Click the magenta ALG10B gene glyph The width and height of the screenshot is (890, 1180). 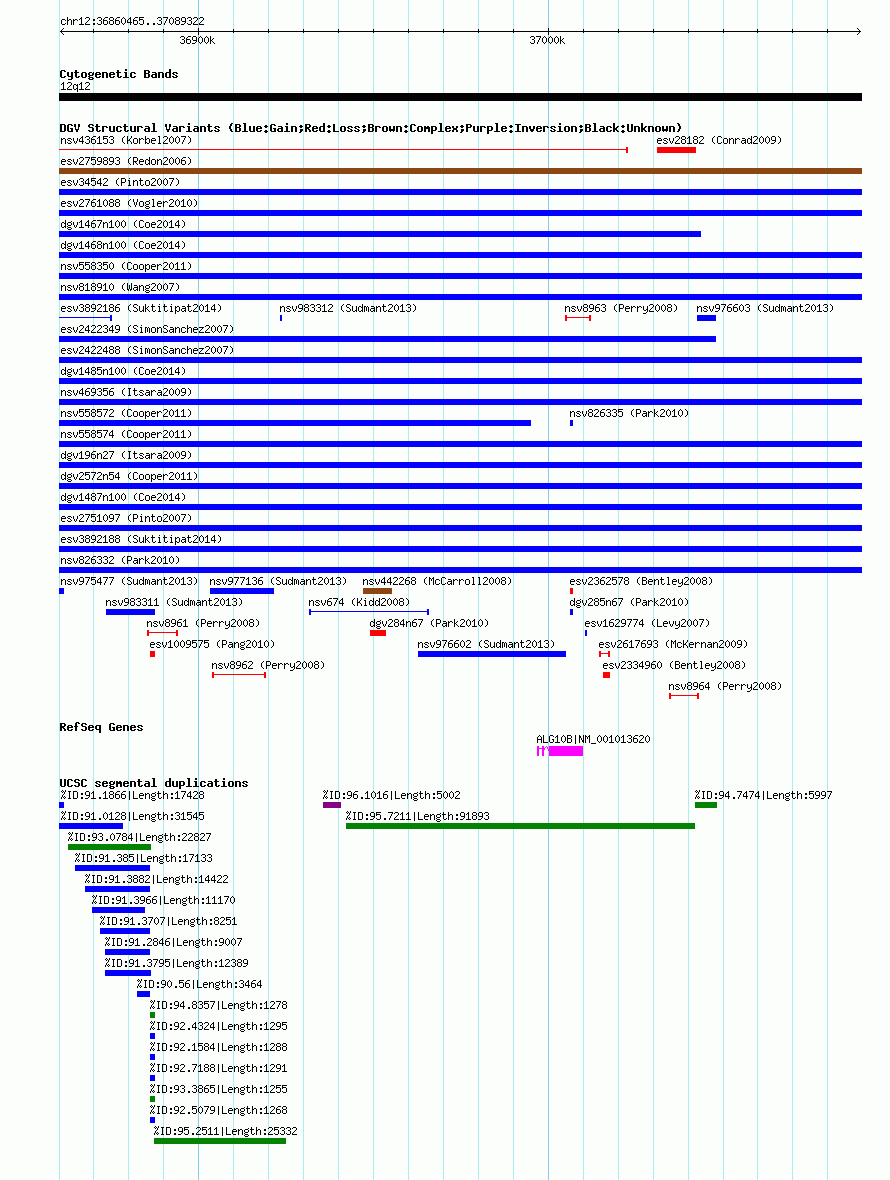pyautogui.click(x=560, y=751)
